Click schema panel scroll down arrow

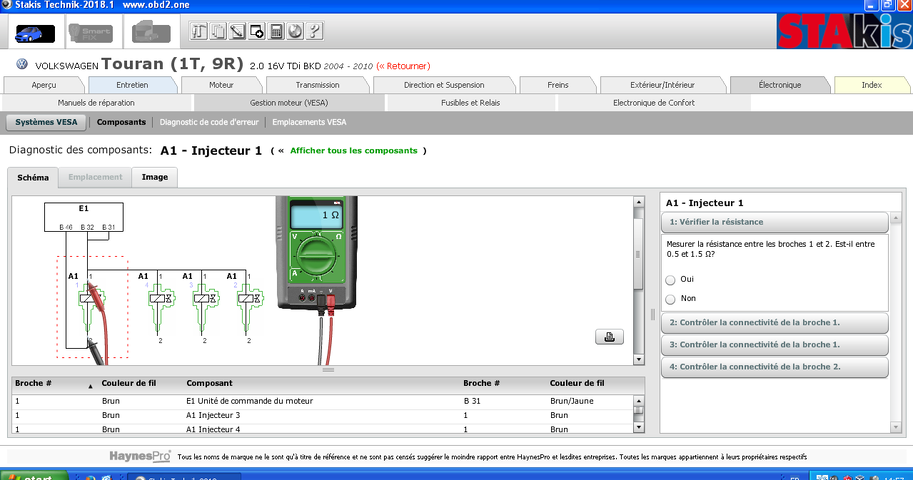639,359
